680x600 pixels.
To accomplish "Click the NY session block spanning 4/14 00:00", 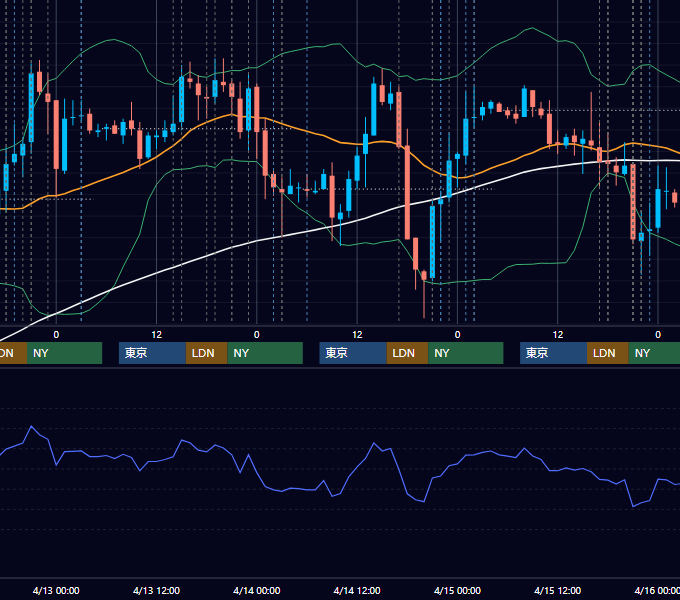I will point(265,353).
